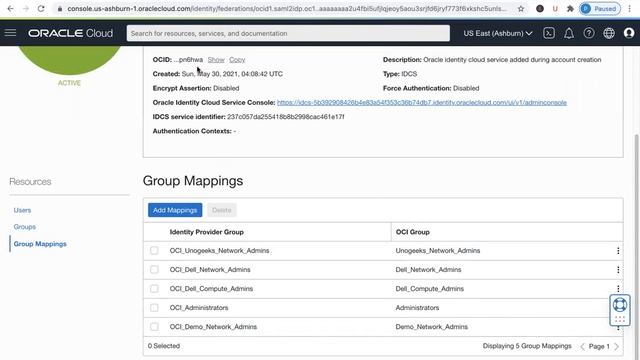Select the OCI_Unogeeks_Network_Admins checkbox
This screenshot has width=640, height=360.
(154, 251)
